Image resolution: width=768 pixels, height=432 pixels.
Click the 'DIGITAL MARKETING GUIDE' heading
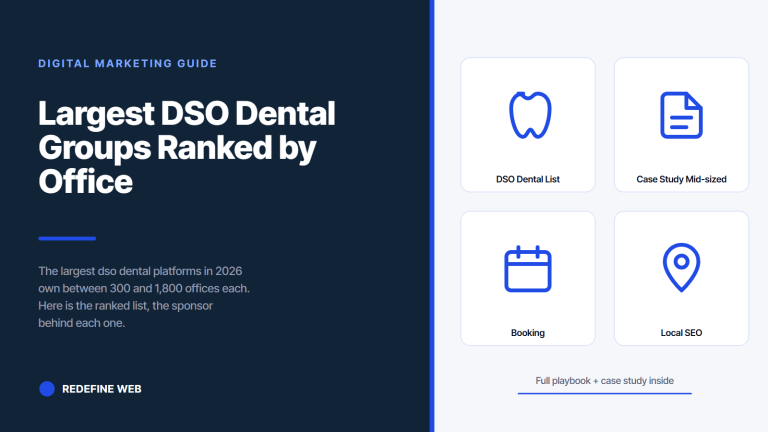128,64
